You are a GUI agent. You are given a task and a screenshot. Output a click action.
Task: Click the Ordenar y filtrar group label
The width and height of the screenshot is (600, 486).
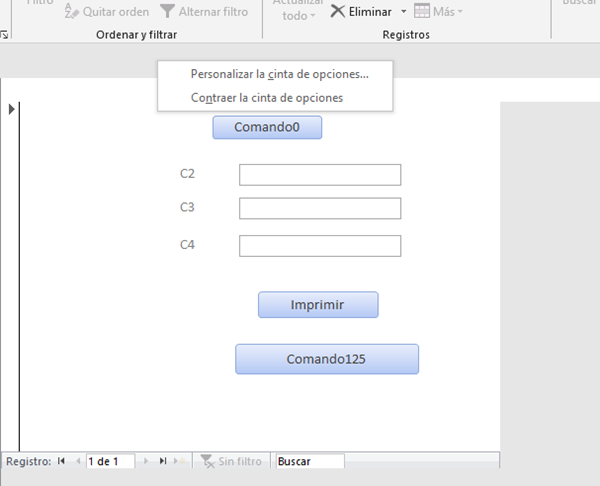(x=137, y=35)
